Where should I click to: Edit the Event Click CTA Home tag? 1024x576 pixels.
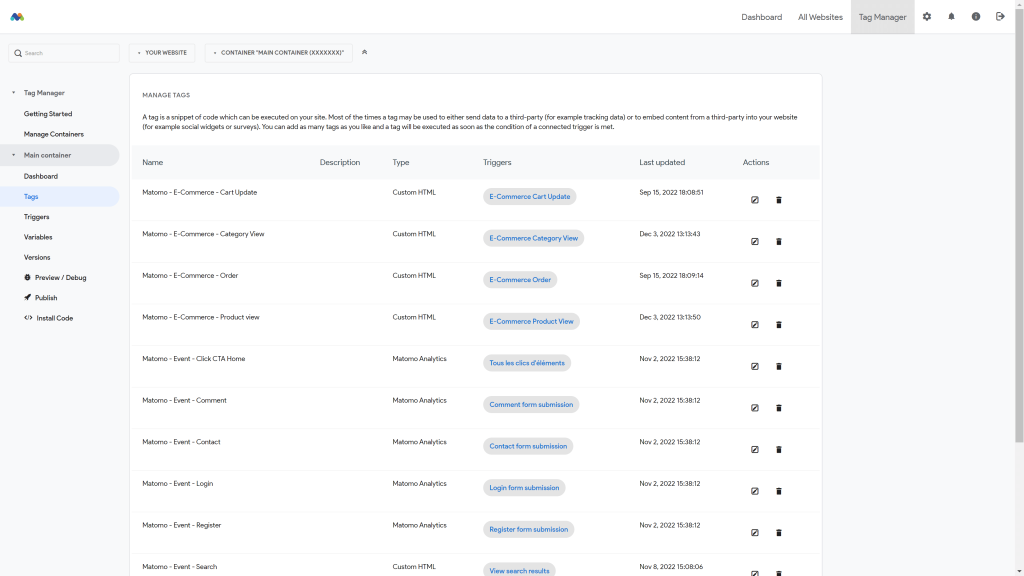click(x=754, y=366)
